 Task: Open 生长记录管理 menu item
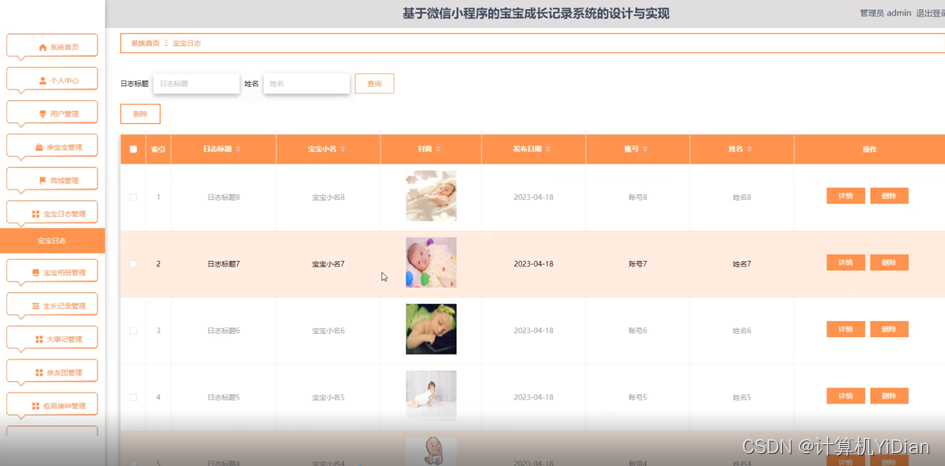(52, 305)
